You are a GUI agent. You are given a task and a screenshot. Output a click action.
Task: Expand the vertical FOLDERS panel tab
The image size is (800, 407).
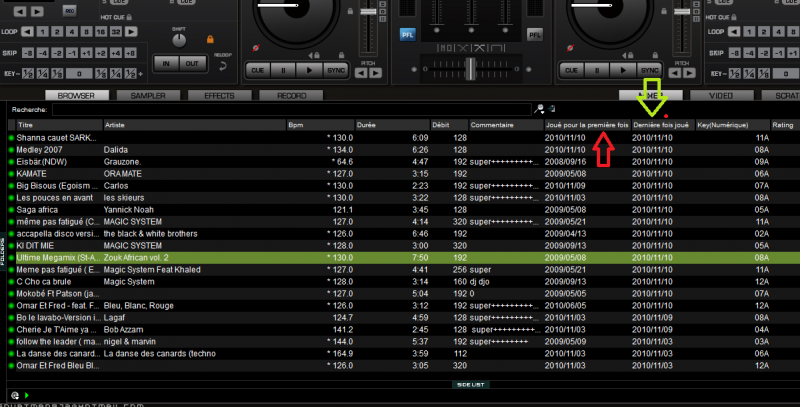(3, 251)
